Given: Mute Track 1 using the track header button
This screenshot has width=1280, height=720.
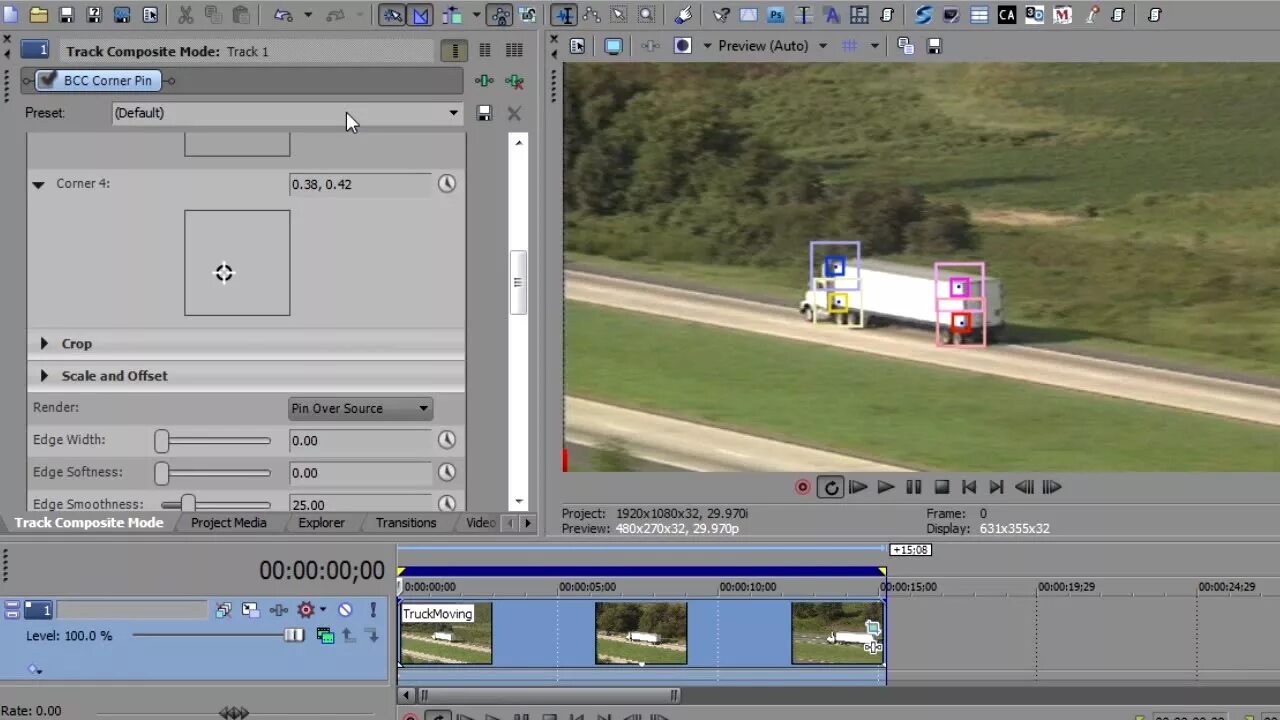Looking at the screenshot, I should [x=345, y=609].
